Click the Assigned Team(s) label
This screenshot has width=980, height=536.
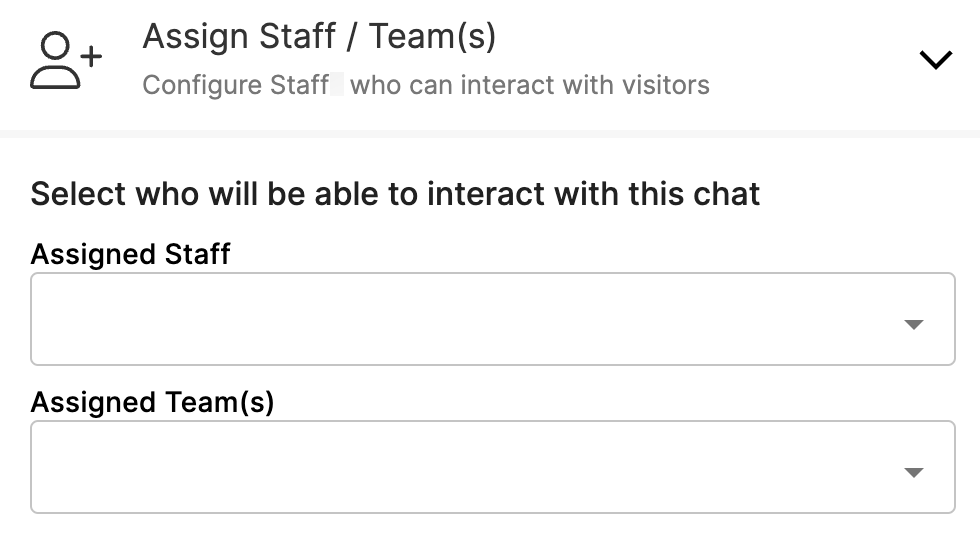[152, 402]
